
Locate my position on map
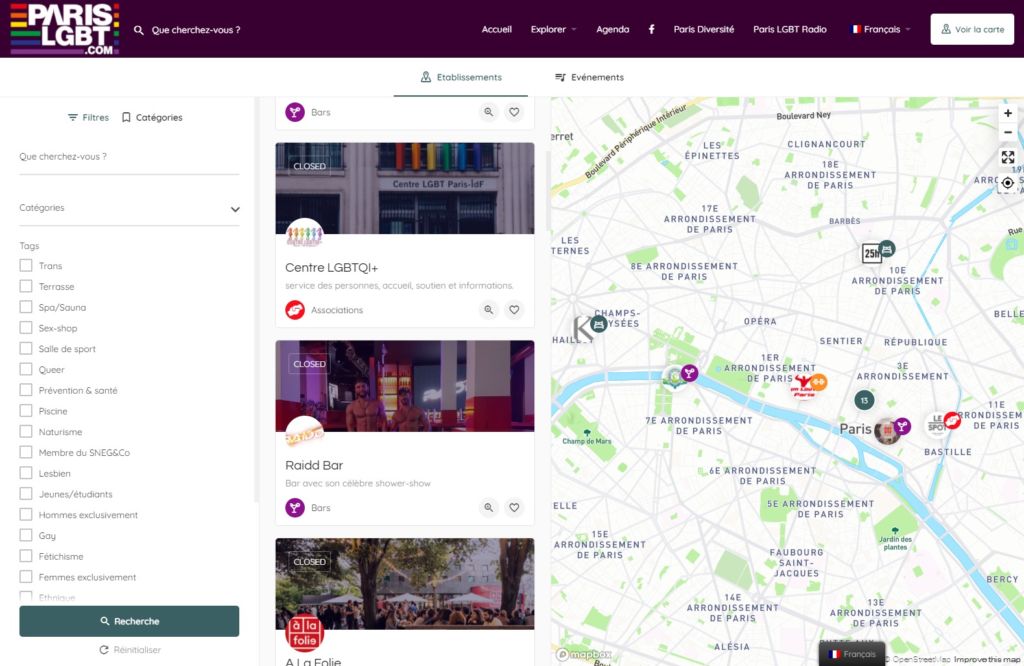coord(1008,183)
